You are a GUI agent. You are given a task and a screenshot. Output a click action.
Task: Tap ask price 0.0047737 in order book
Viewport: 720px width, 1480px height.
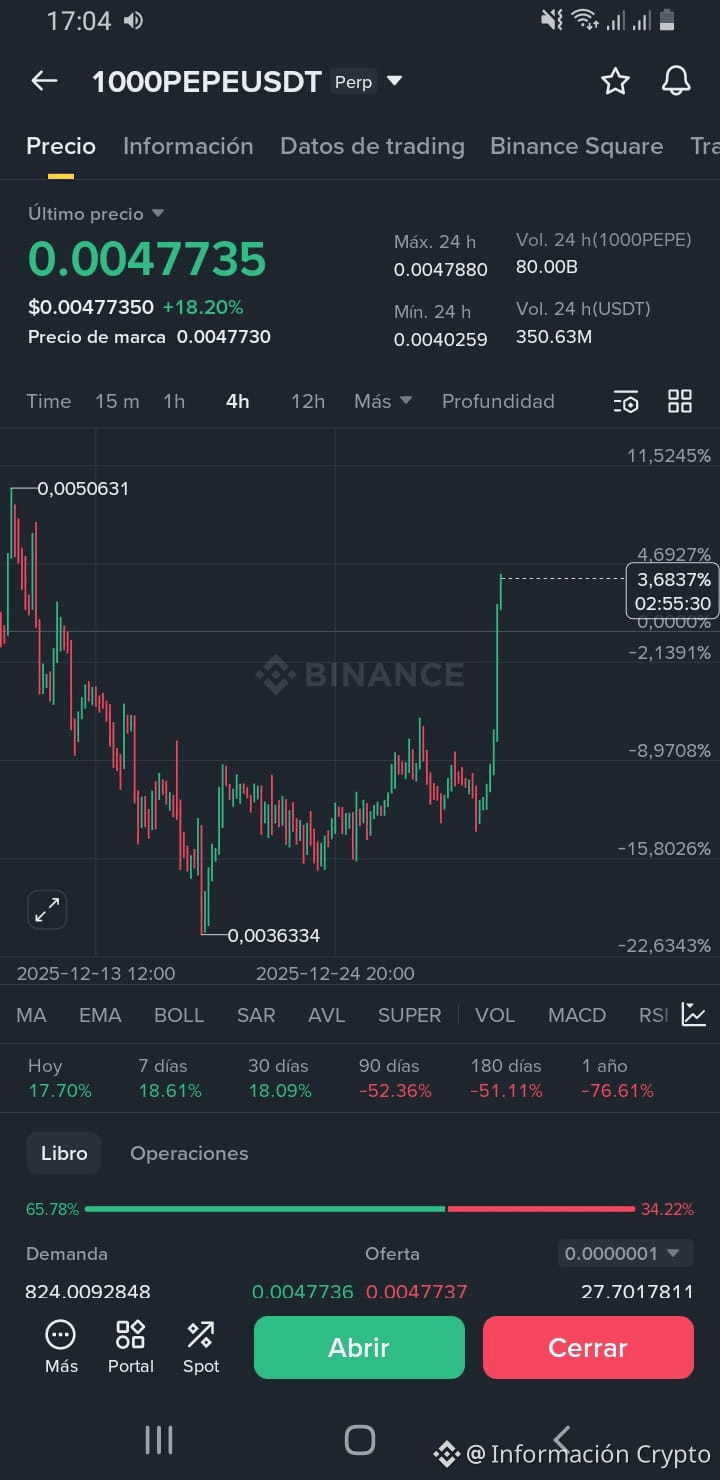tap(417, 1291)
